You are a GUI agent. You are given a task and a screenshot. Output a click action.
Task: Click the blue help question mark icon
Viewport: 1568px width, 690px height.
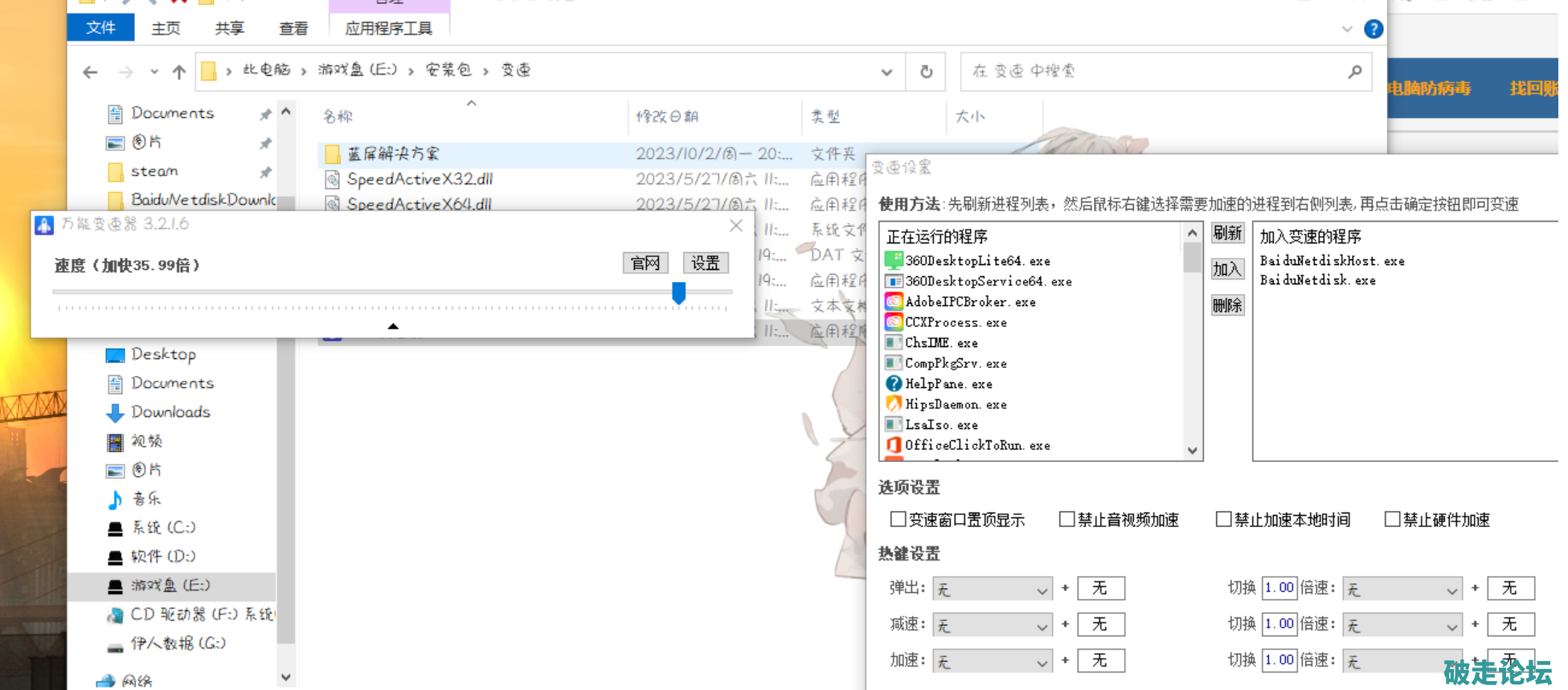[x=1374, y=29]
